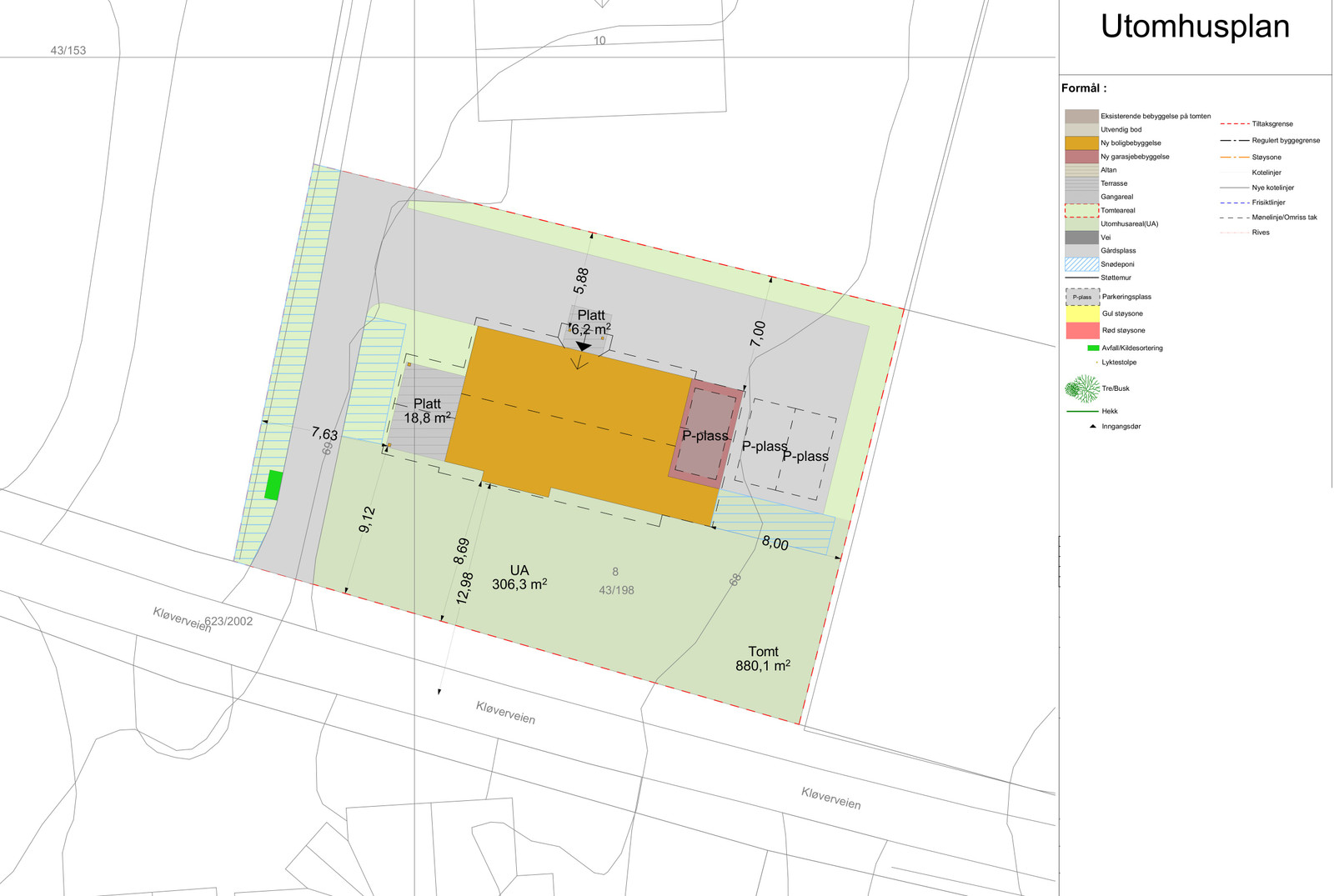Click the P-plass dashed legend symbol
The height and width of the screenshot is (896, 1334).
click(1082, 297)
